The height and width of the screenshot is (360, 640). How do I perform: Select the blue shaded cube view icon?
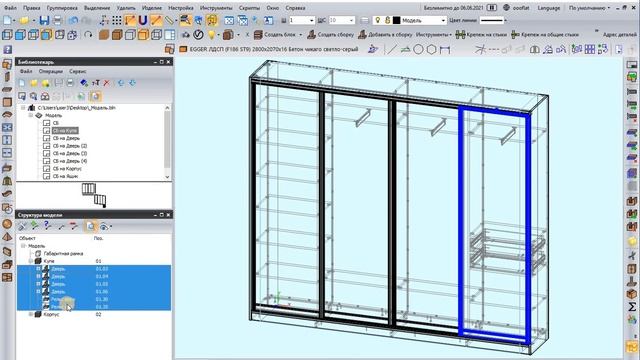(x=20, y=35)
